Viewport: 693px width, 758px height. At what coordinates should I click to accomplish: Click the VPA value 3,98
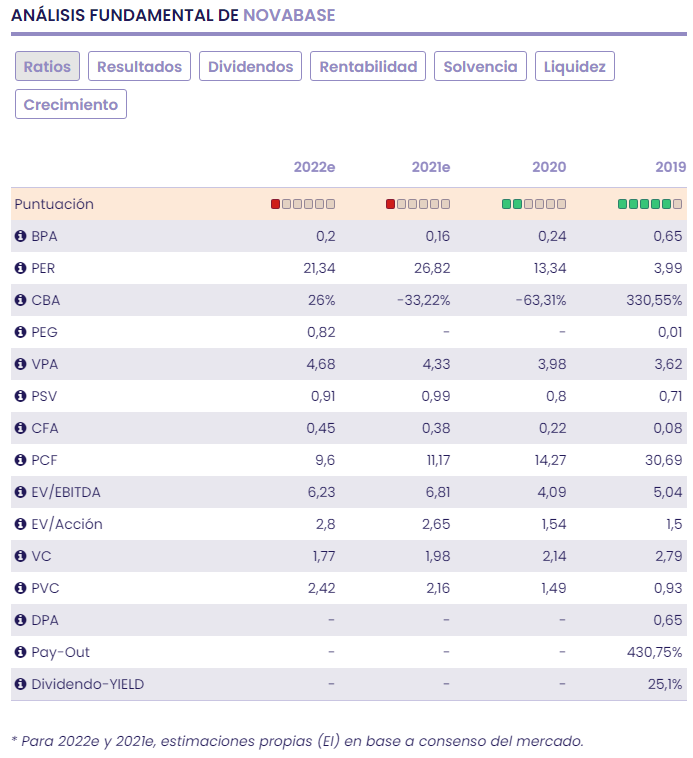point(552,364)
